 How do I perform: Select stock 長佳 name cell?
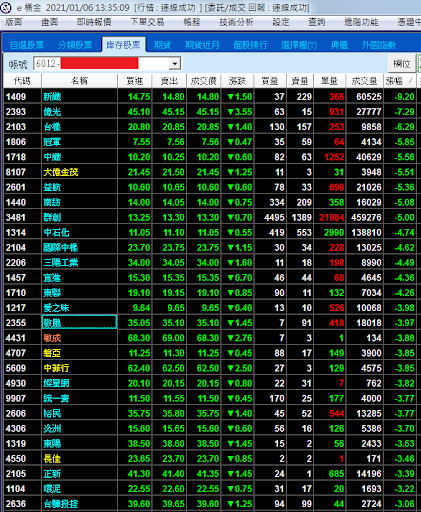(x=79, y=459)
